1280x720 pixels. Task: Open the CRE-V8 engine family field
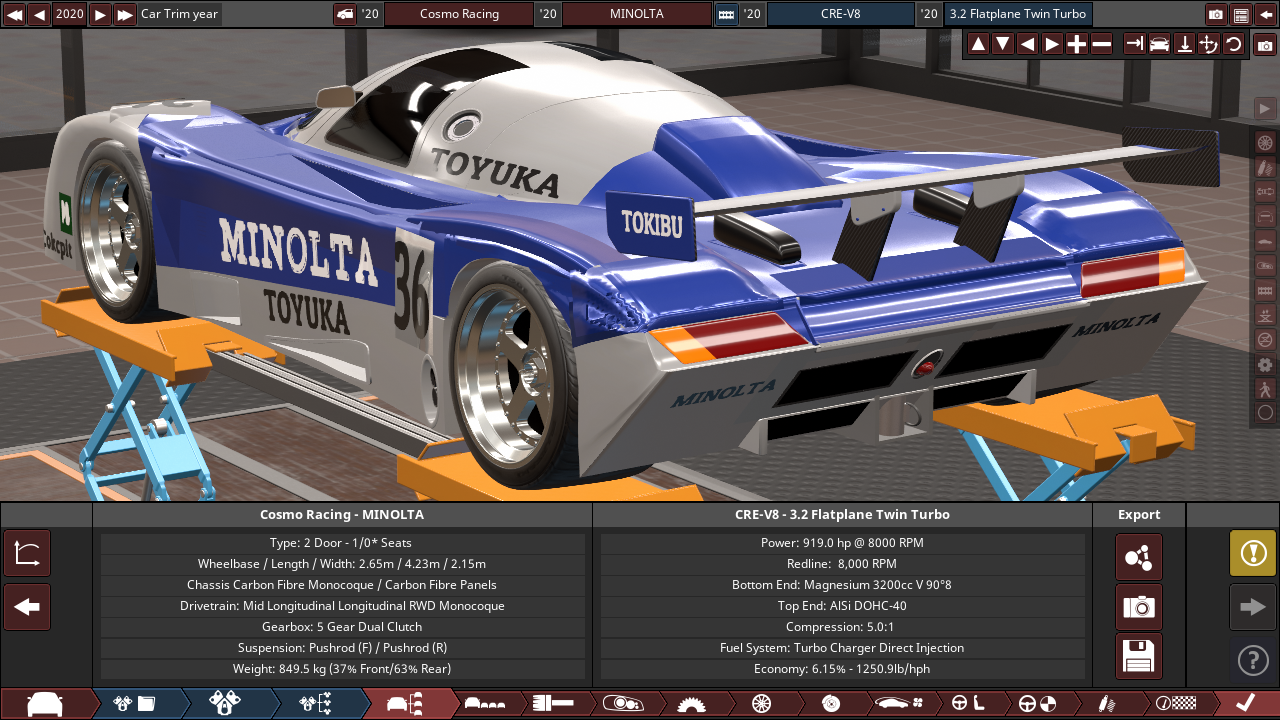tap(840, 14)
